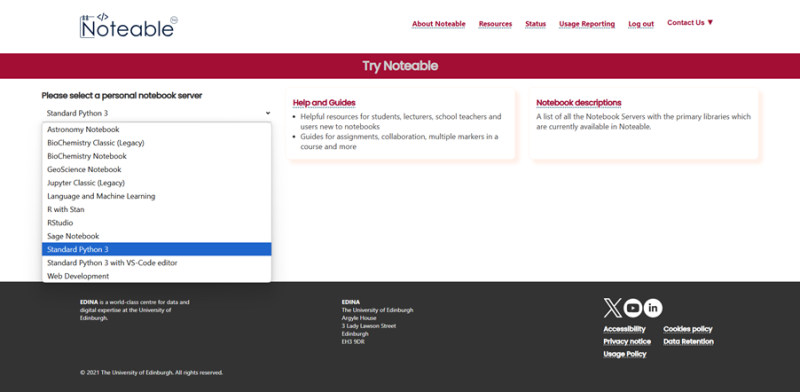The width and height of the screenshot is (800, 392).
Task: Open the Privacy notice footer link
Action: click(627, 341)
